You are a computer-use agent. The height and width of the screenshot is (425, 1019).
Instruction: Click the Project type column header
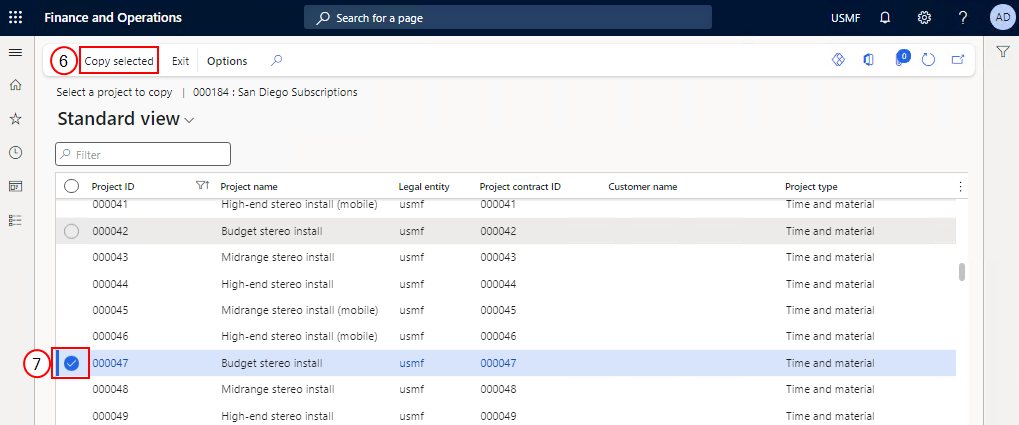point(811,187)
